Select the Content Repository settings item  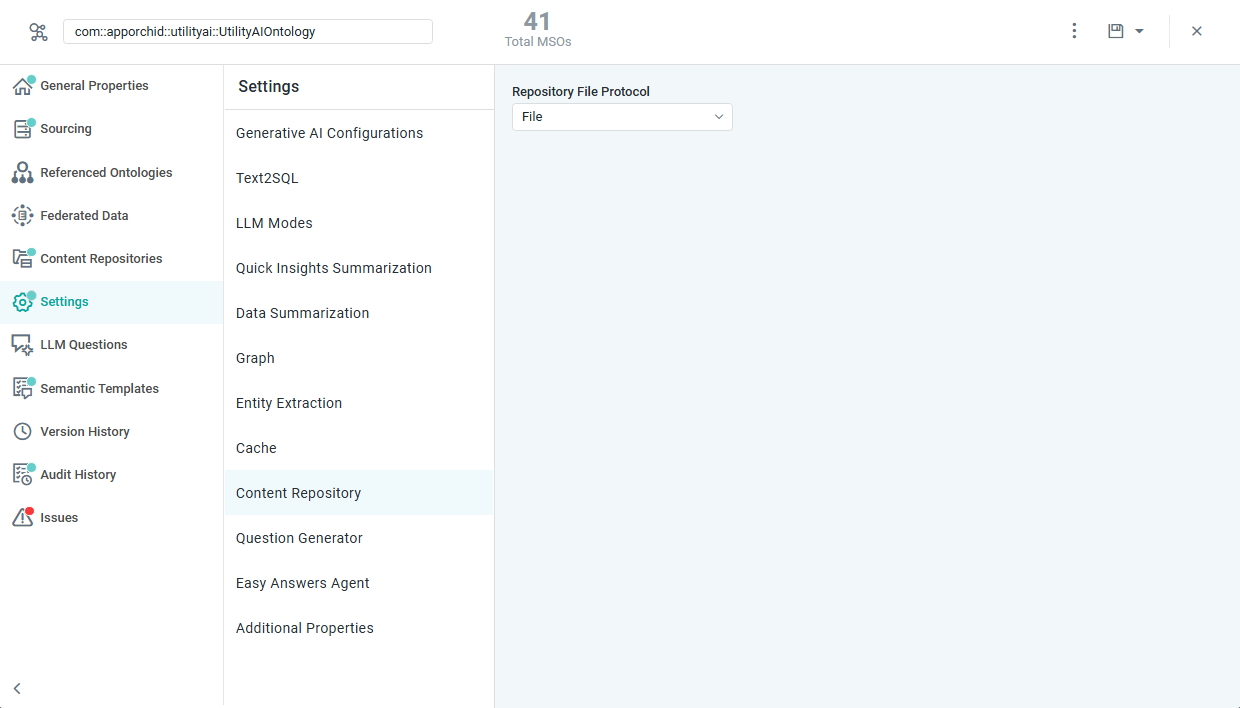pos(359,493)
